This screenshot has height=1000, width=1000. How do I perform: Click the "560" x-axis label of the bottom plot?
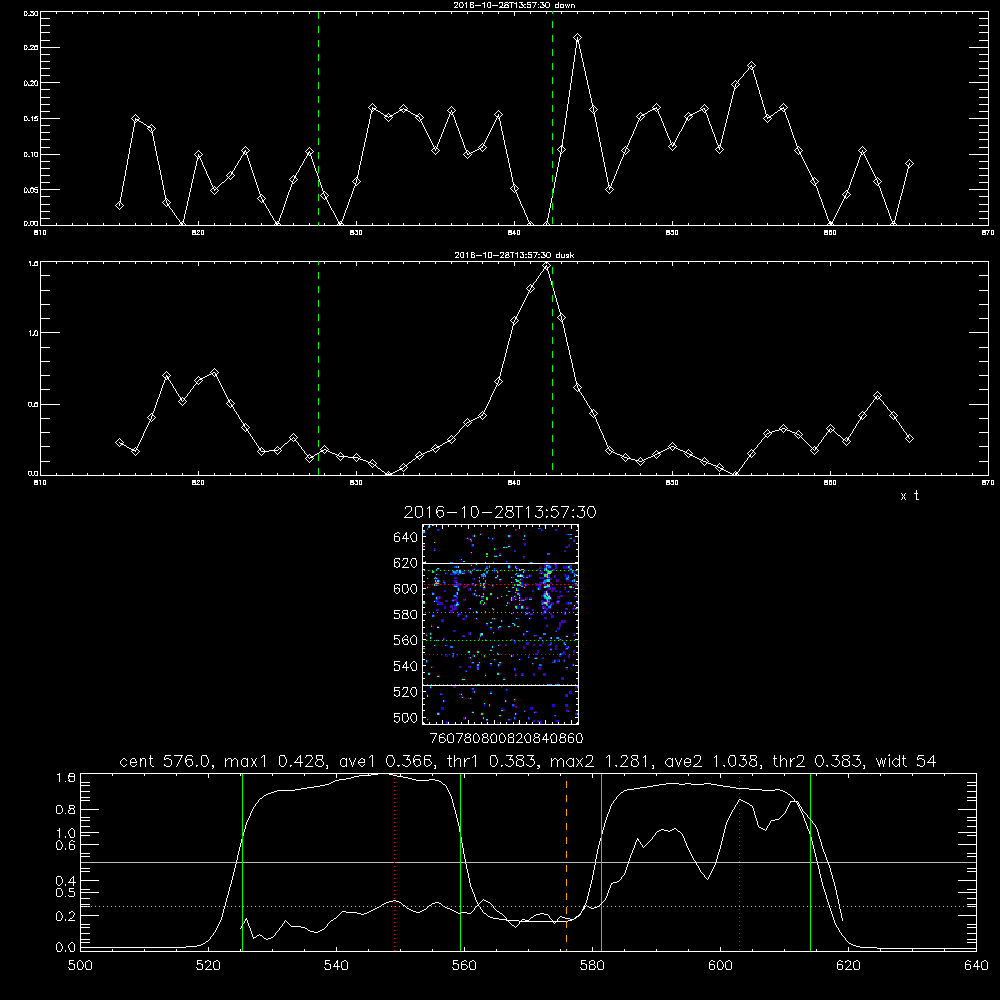coord(464,966)
